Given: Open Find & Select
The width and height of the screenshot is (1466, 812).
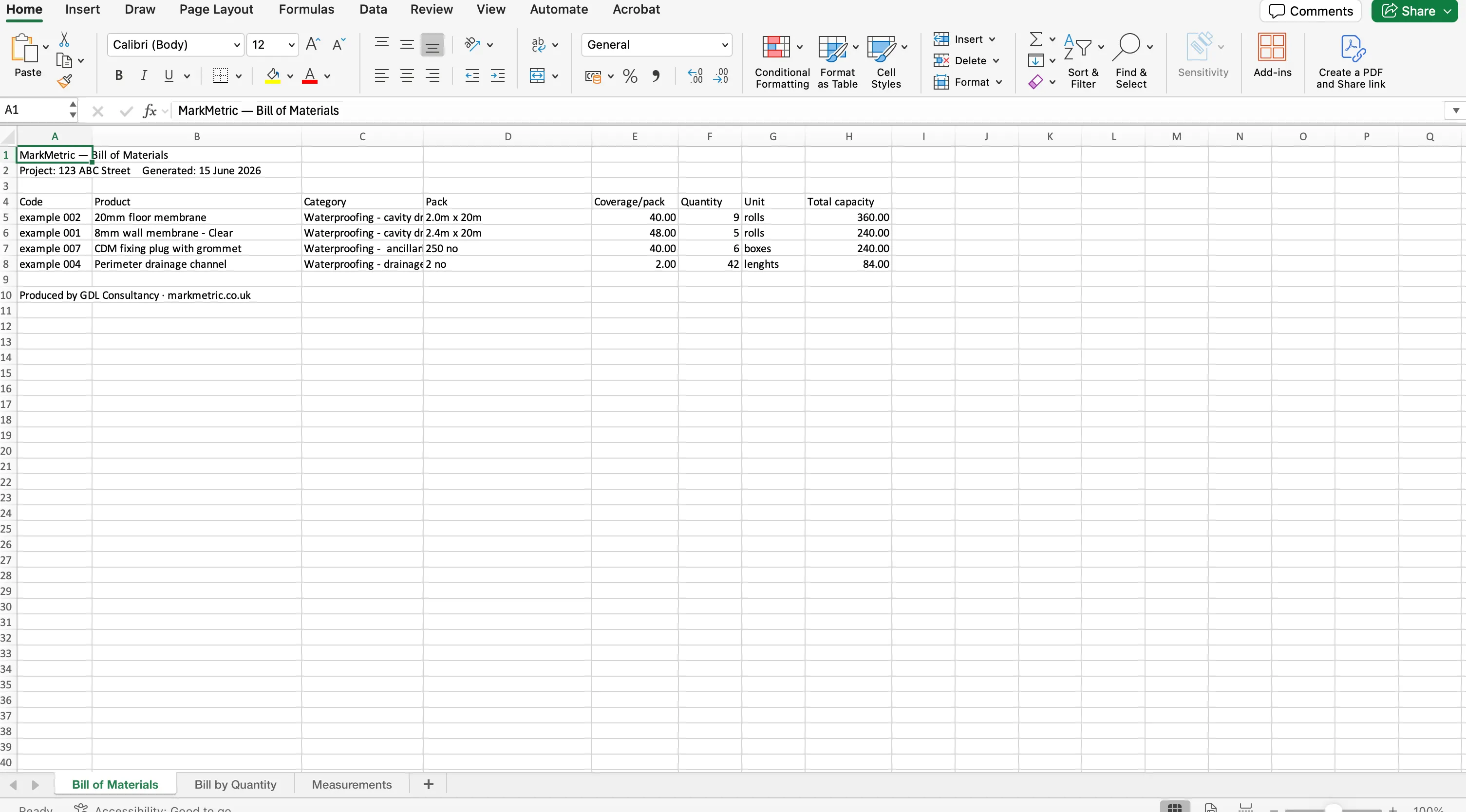Looking at the screenshot, I should pyautogui.click(x=1131, y=61).
